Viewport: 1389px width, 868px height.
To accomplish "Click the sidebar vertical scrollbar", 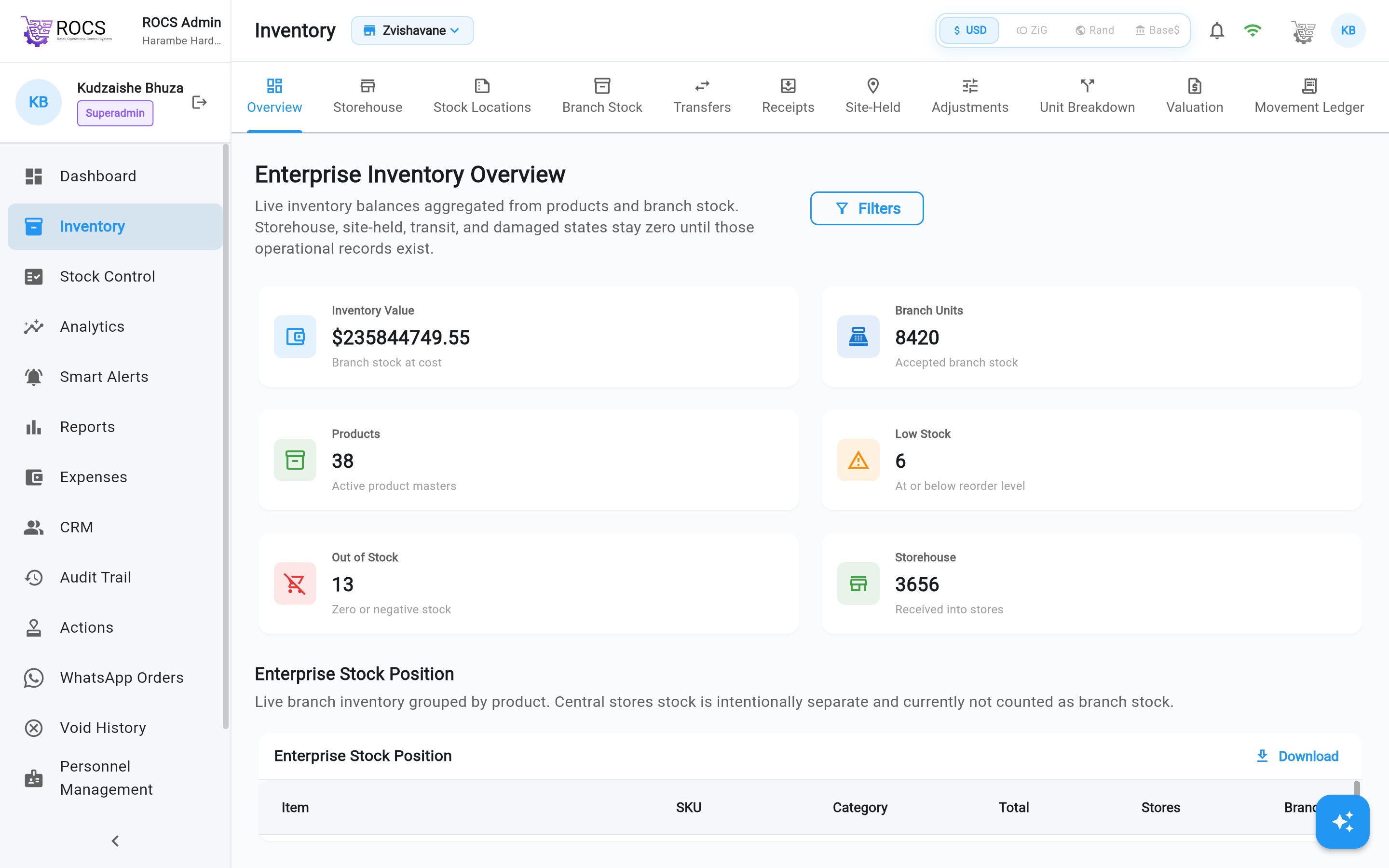I will (x=226, y=436).
